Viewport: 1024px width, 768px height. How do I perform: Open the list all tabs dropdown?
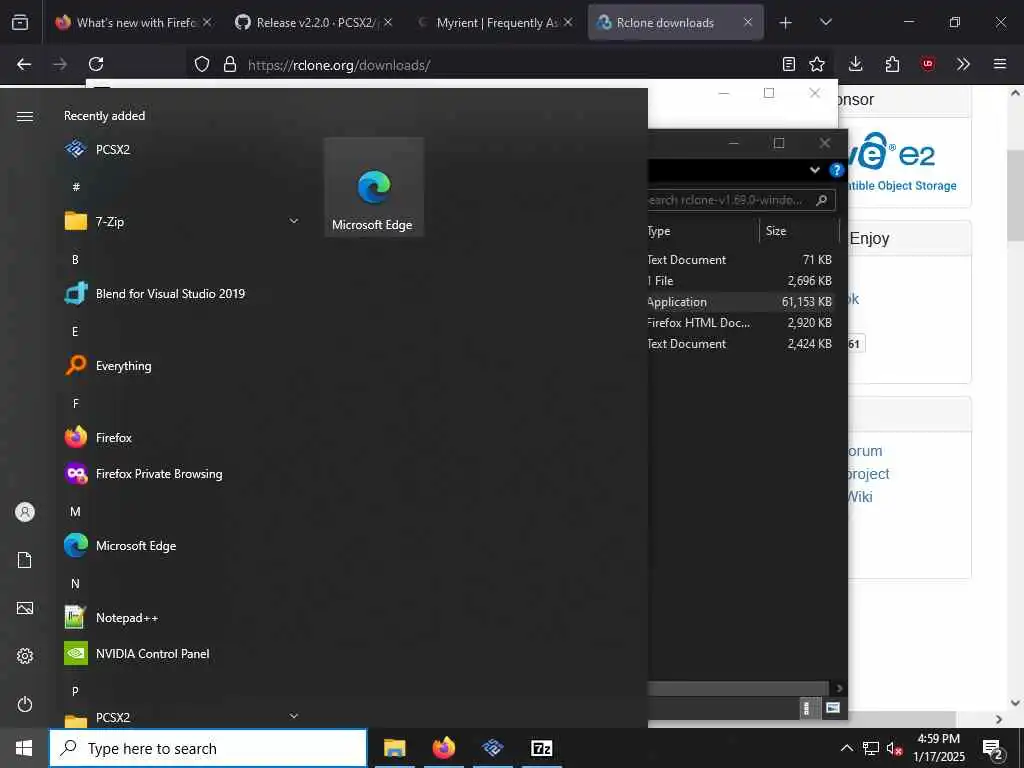826,22
